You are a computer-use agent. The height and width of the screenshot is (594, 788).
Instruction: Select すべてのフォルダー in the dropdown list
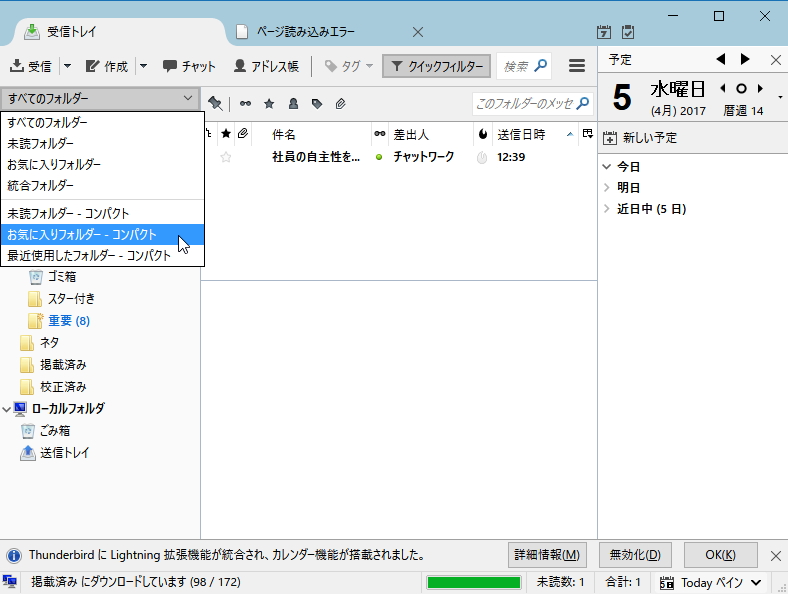click(103, 122)
